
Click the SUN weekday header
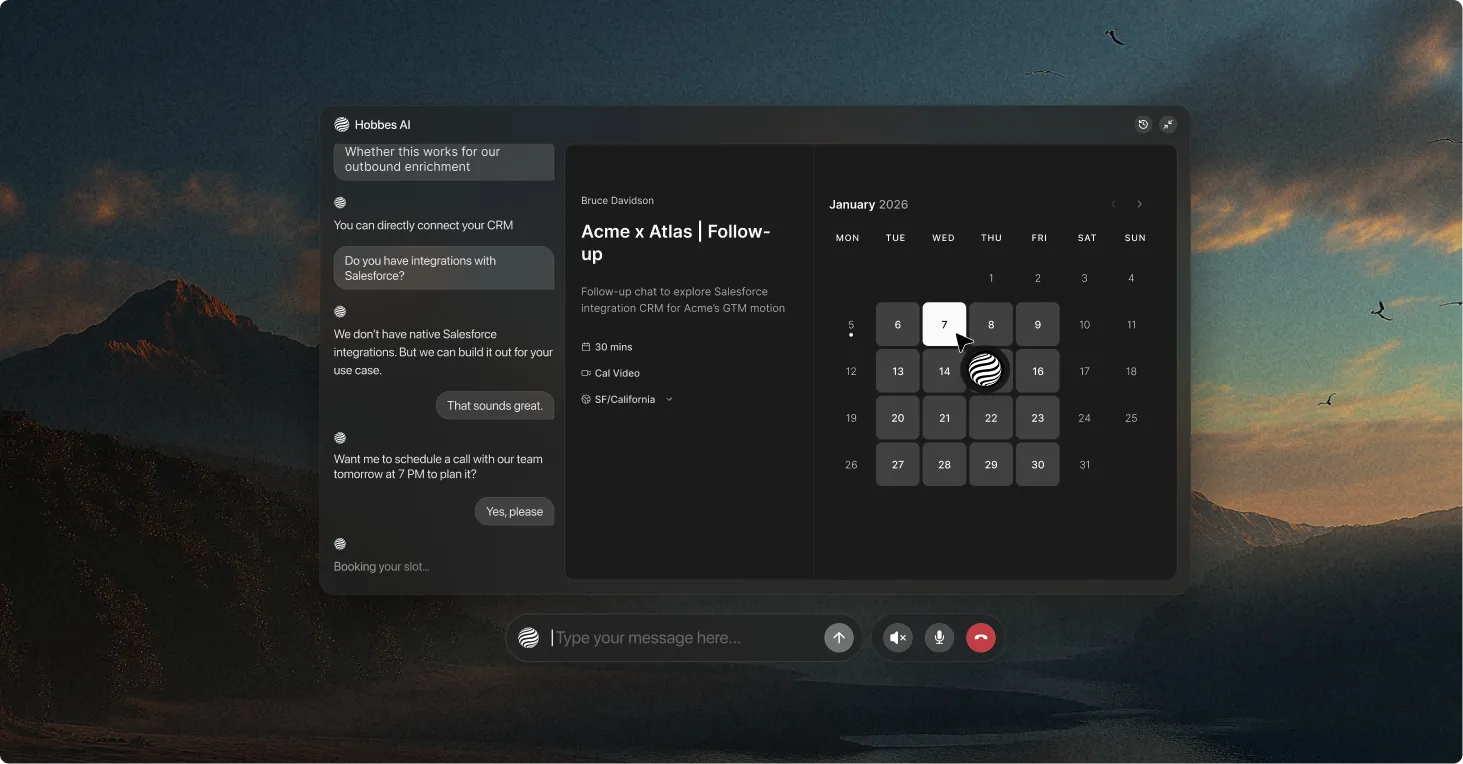pyautogui.click(x=1135, y=238)
